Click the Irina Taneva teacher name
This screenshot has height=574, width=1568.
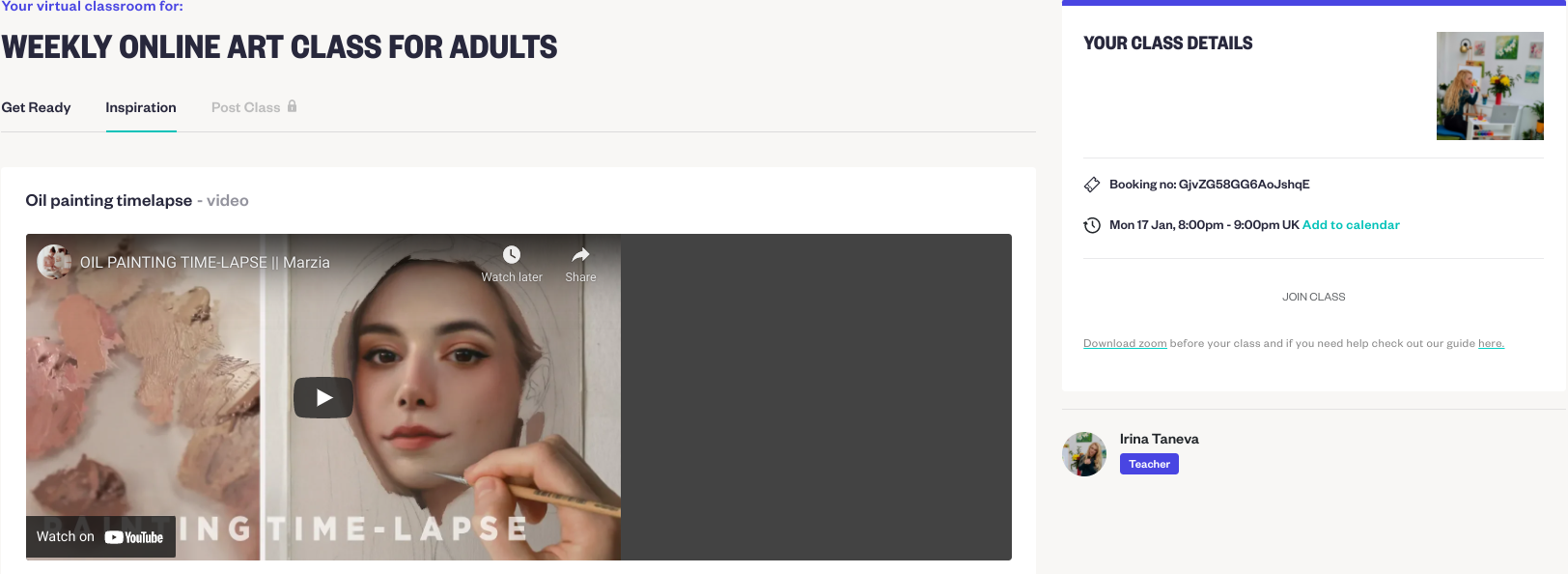pyautogui.click(x=1159, y=439)
